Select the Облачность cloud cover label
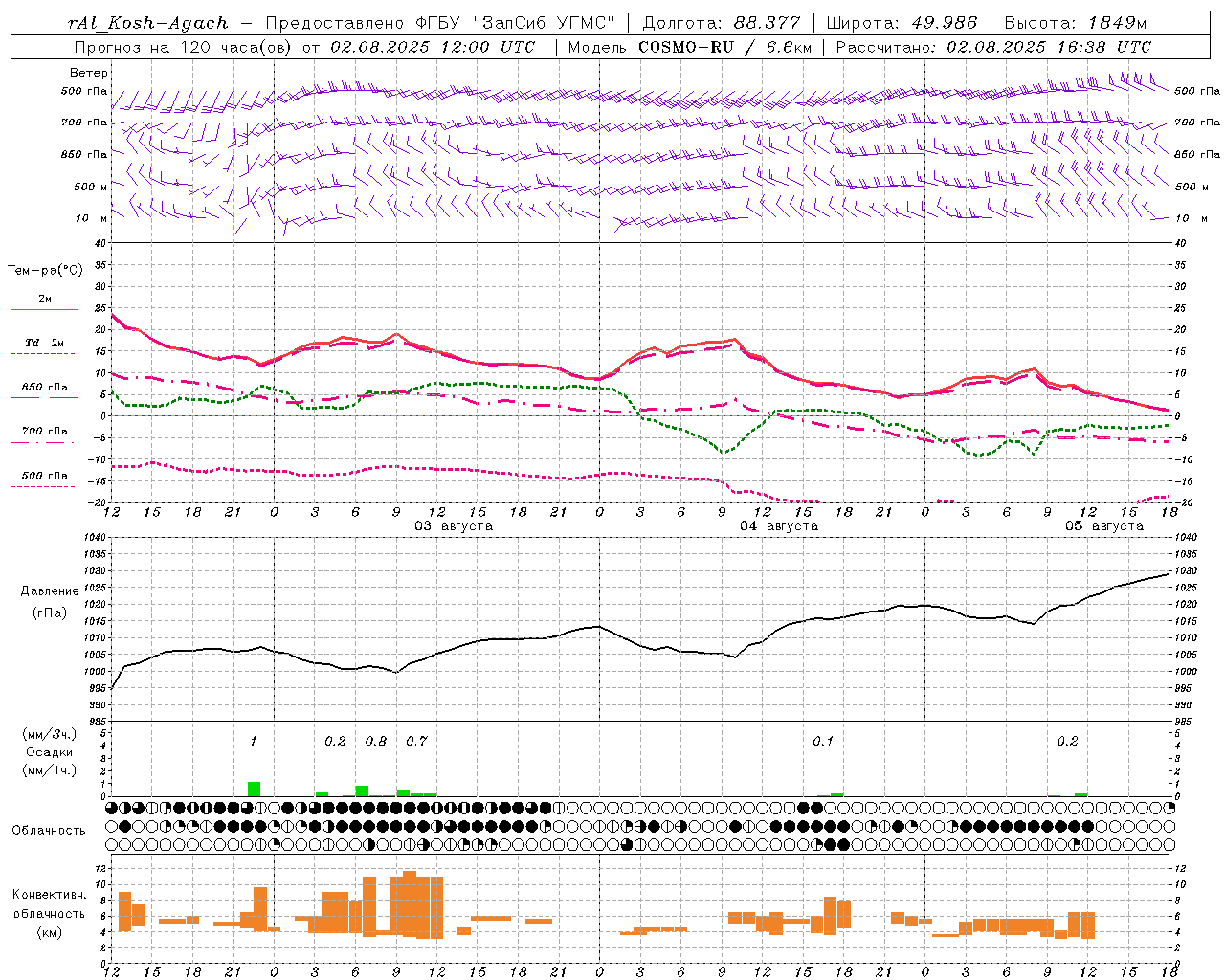Image resolution: width=1225 pixels, height=980 pixels. point(49,830)
